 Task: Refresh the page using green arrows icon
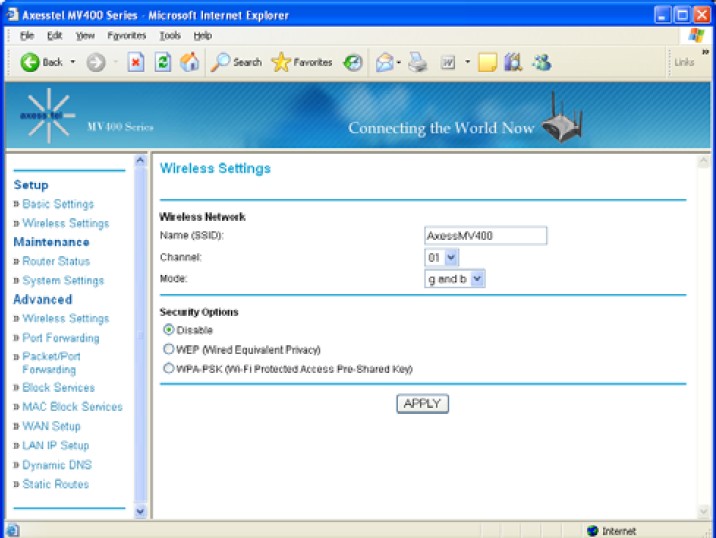(163, 62)
